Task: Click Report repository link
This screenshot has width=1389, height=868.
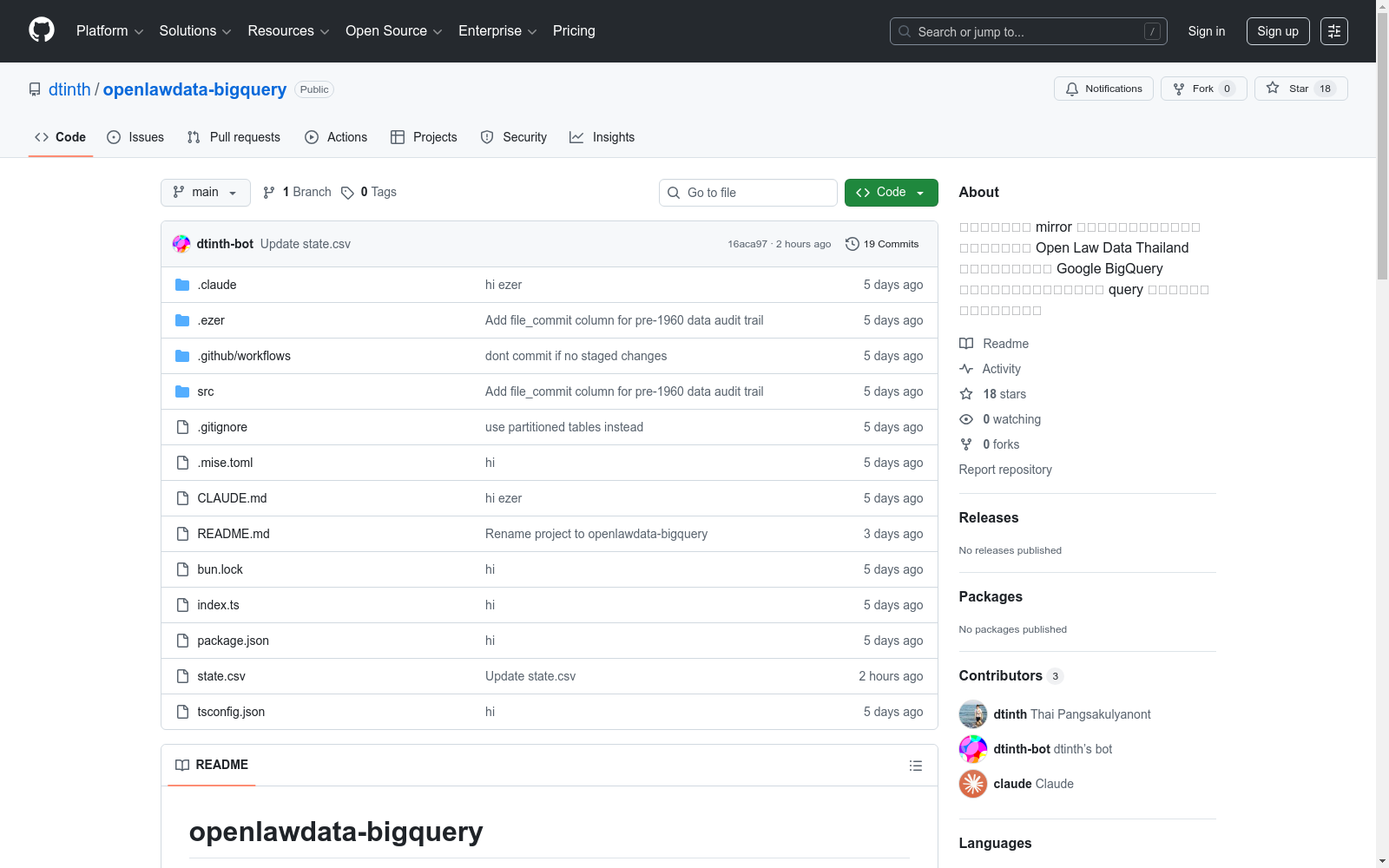Action: 1005,470
